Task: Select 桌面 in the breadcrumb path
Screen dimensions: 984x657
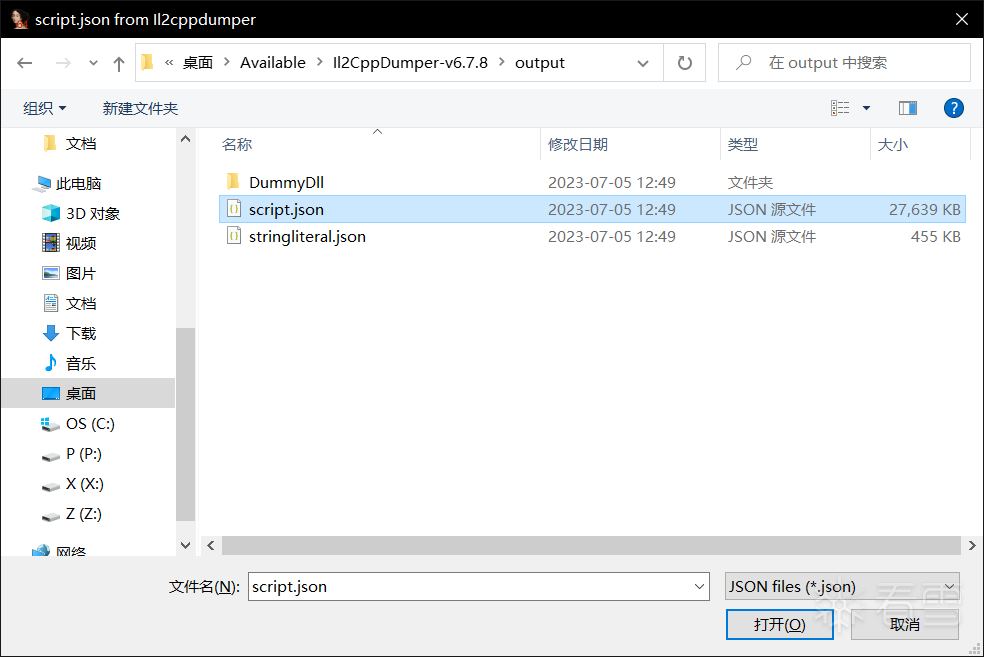Action: pyautogui.click(x=198, y=63)
